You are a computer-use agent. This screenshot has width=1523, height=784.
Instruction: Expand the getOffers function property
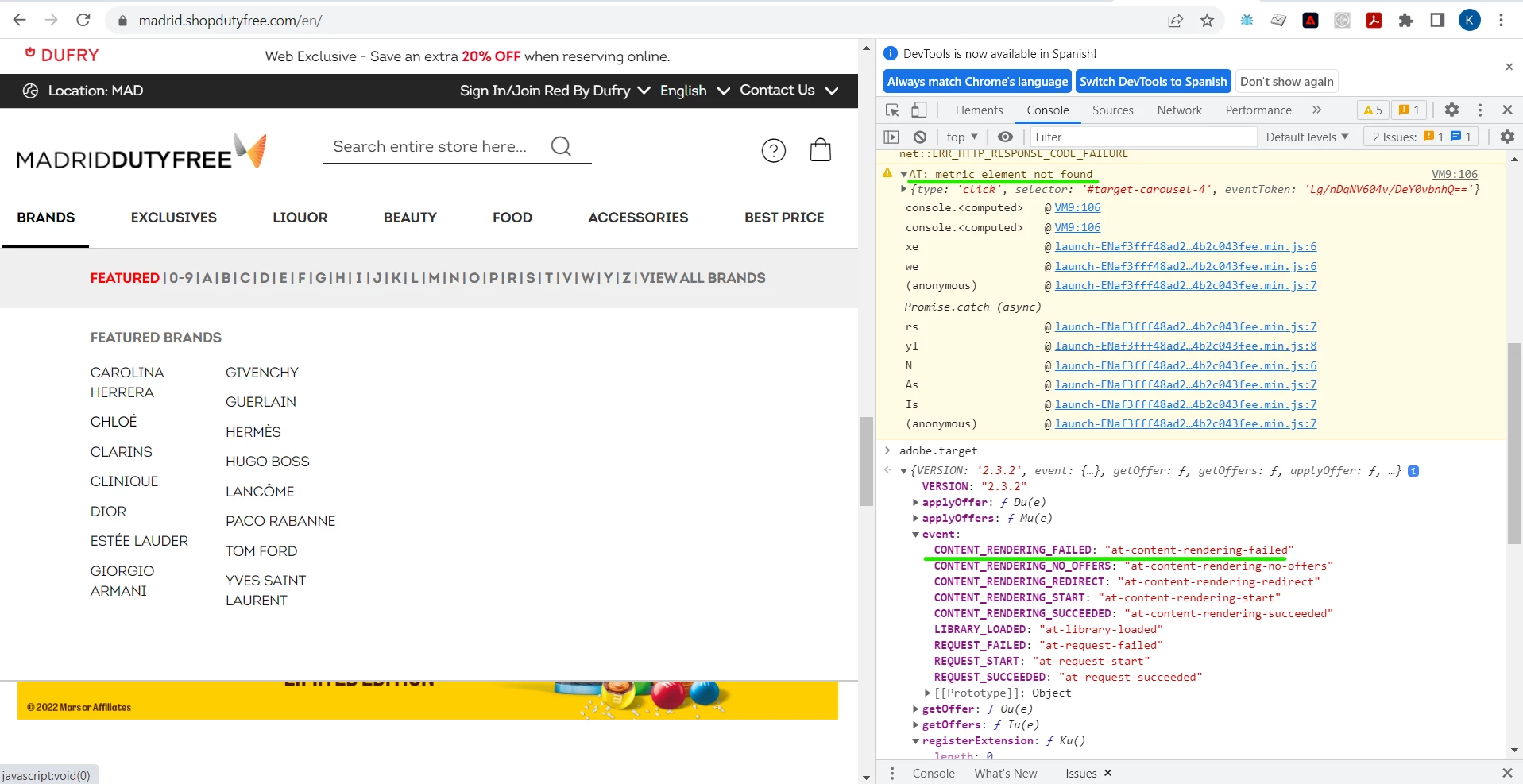tap(916, 725)
